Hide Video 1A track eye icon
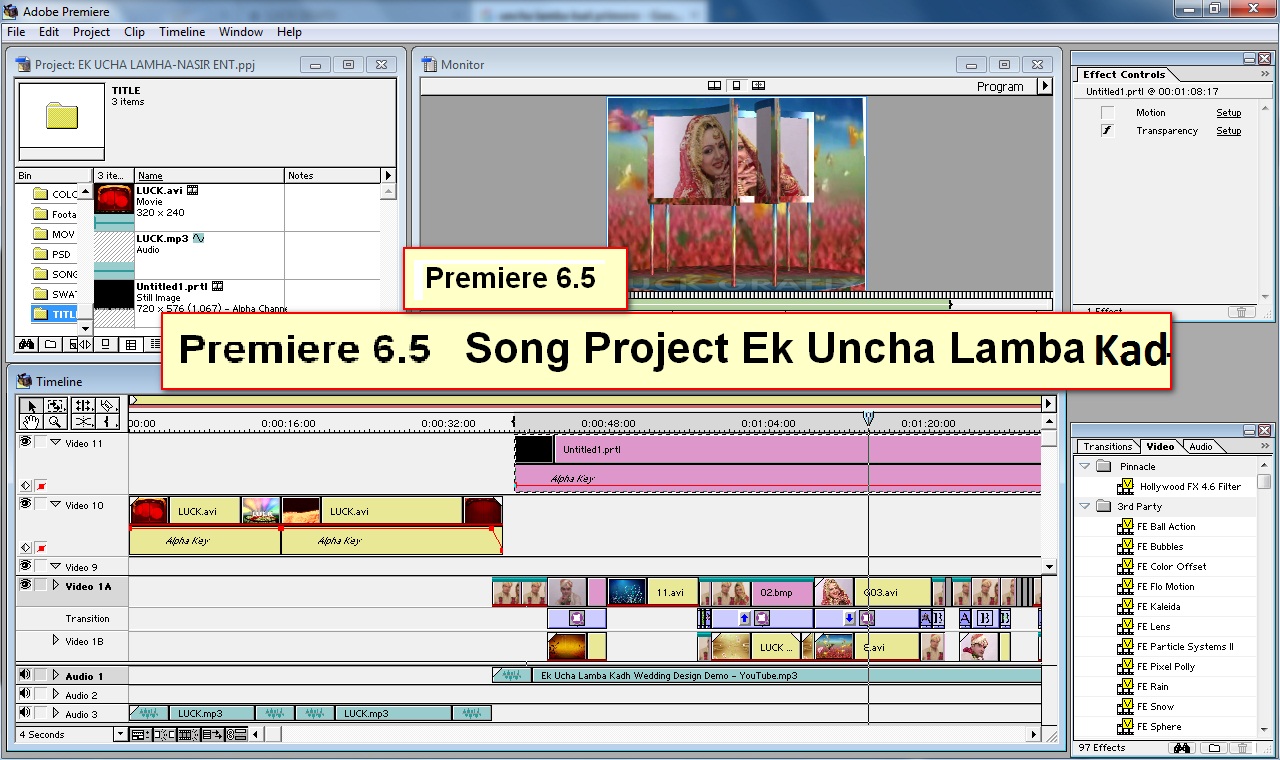The width and height of the screenshot is (1280, 760). [x=26, y=586]
